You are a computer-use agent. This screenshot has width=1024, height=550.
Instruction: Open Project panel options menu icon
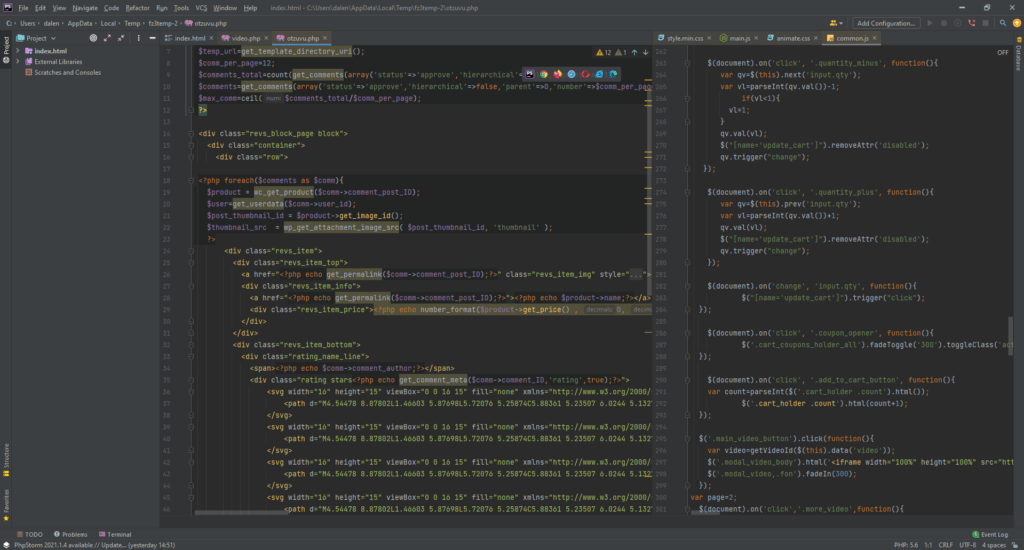pyautogui.click(x=137, y=38)
